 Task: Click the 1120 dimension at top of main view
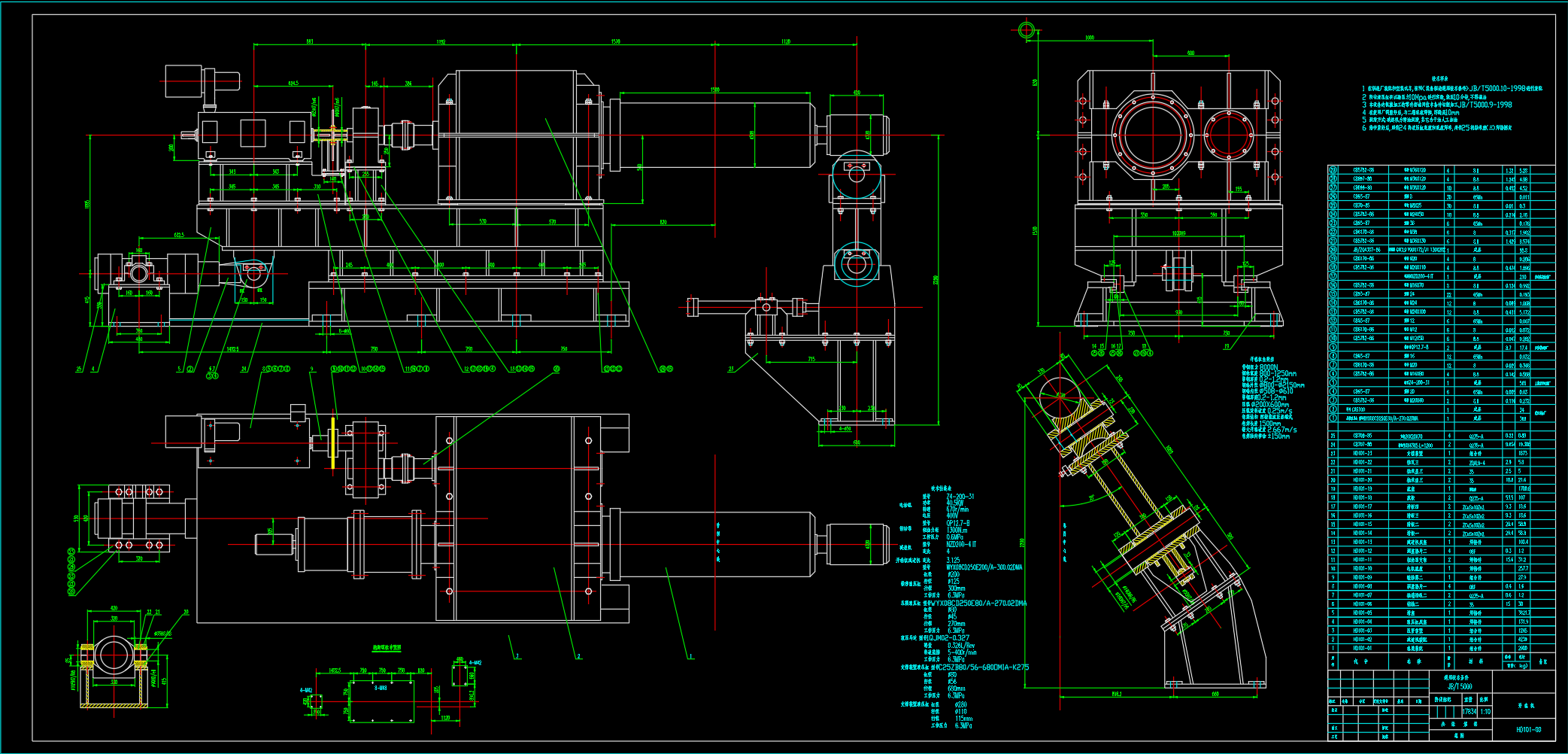tap(786, 41)
